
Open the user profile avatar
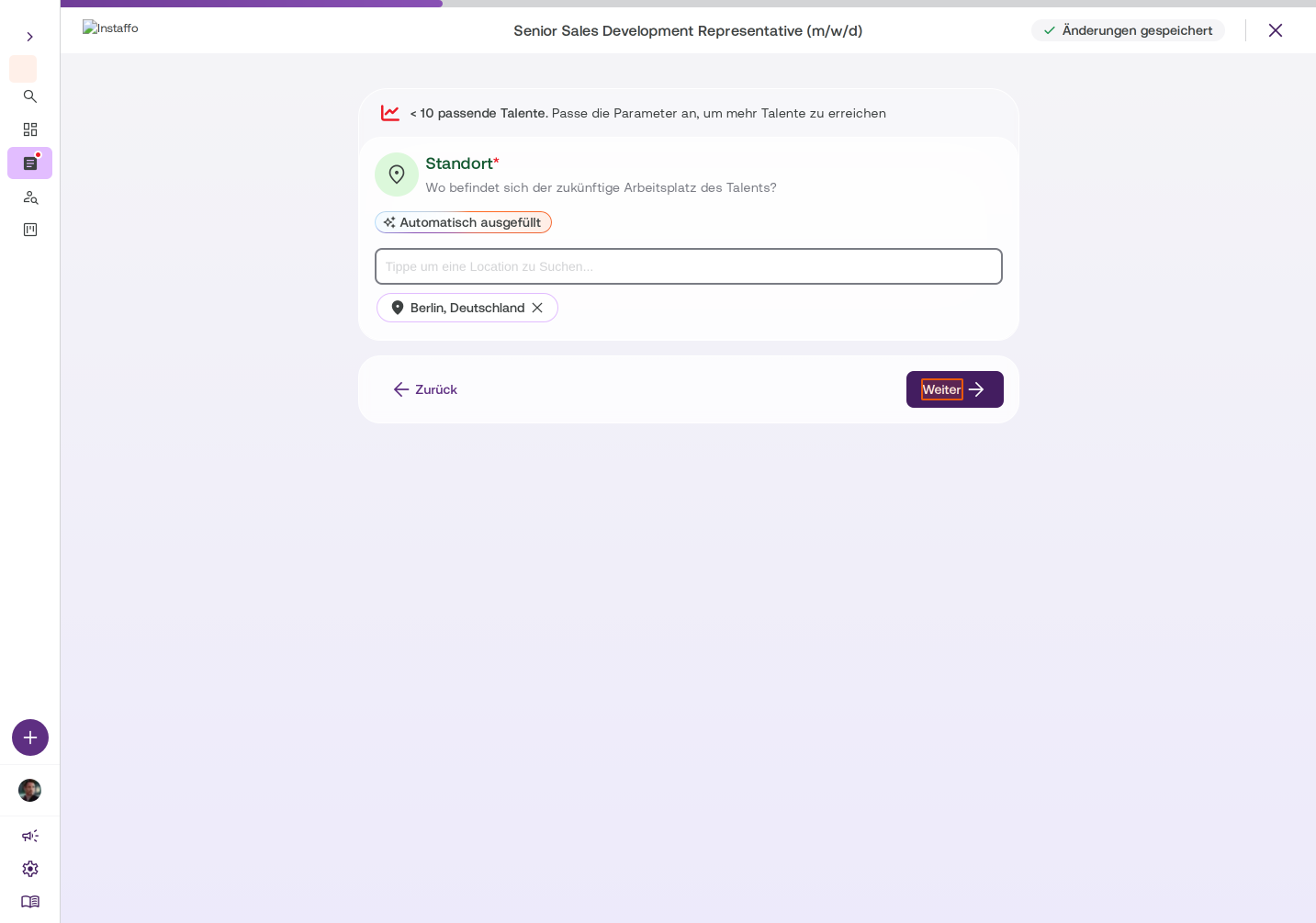coord(30,791)
